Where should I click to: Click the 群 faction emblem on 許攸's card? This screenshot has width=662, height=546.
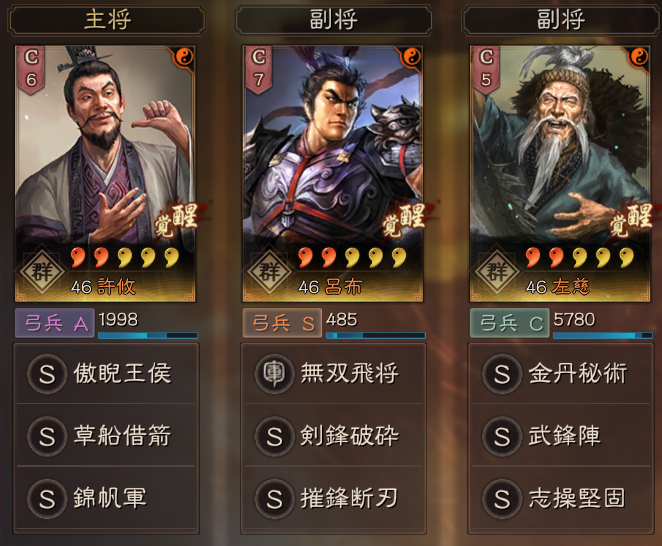[x=41, y=271]
